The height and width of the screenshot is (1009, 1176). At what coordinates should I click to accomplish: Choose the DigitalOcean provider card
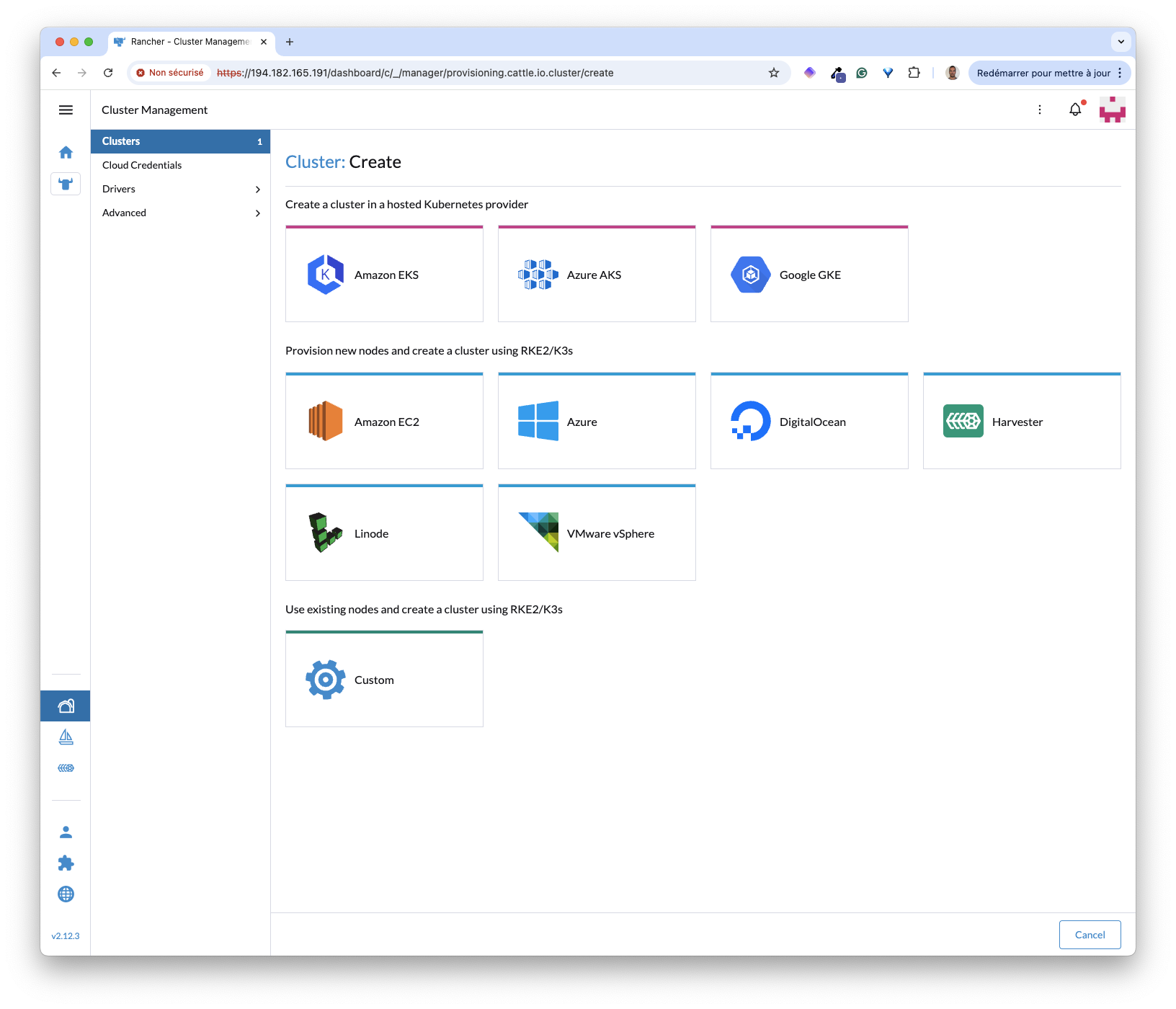tap(808, 422)
